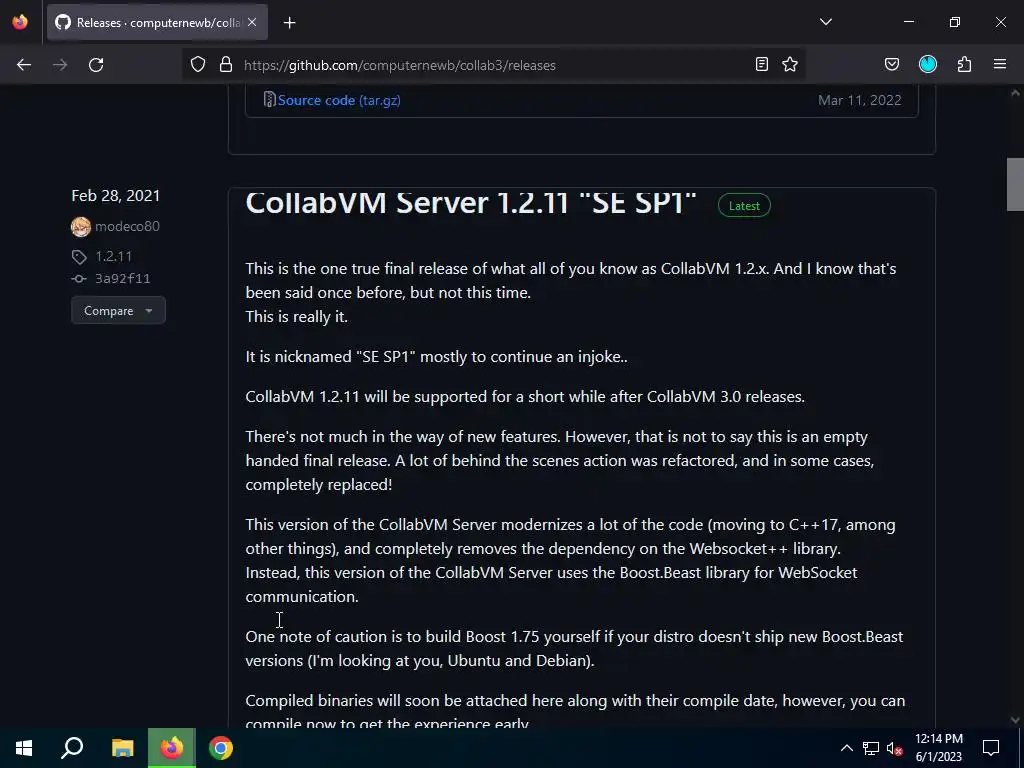Image resolution: width=1024 pixels, height=768 pixels.
Task: Click the site security padlock icon
Action: point(226,65)
